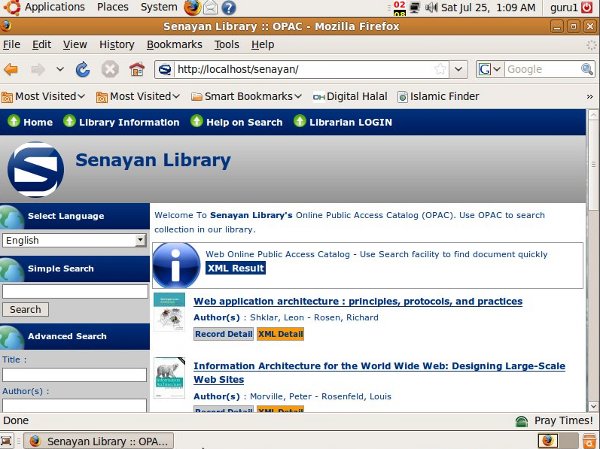Image resolution: width=600 pixels, height=449 pixels.
Task: Open the guru1 user switcher menu
Action: click(563, 7)
